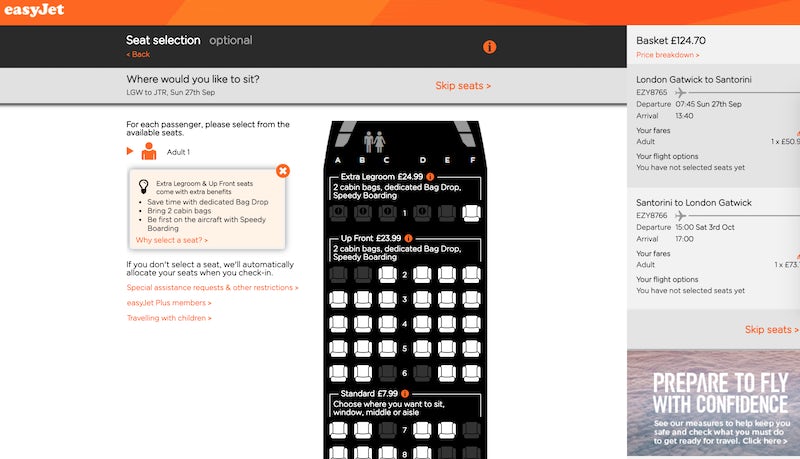Close the Extra Legroom benefits tooltip
The image size is (800, 459).
pyautogui.click(x=283, y=171)
